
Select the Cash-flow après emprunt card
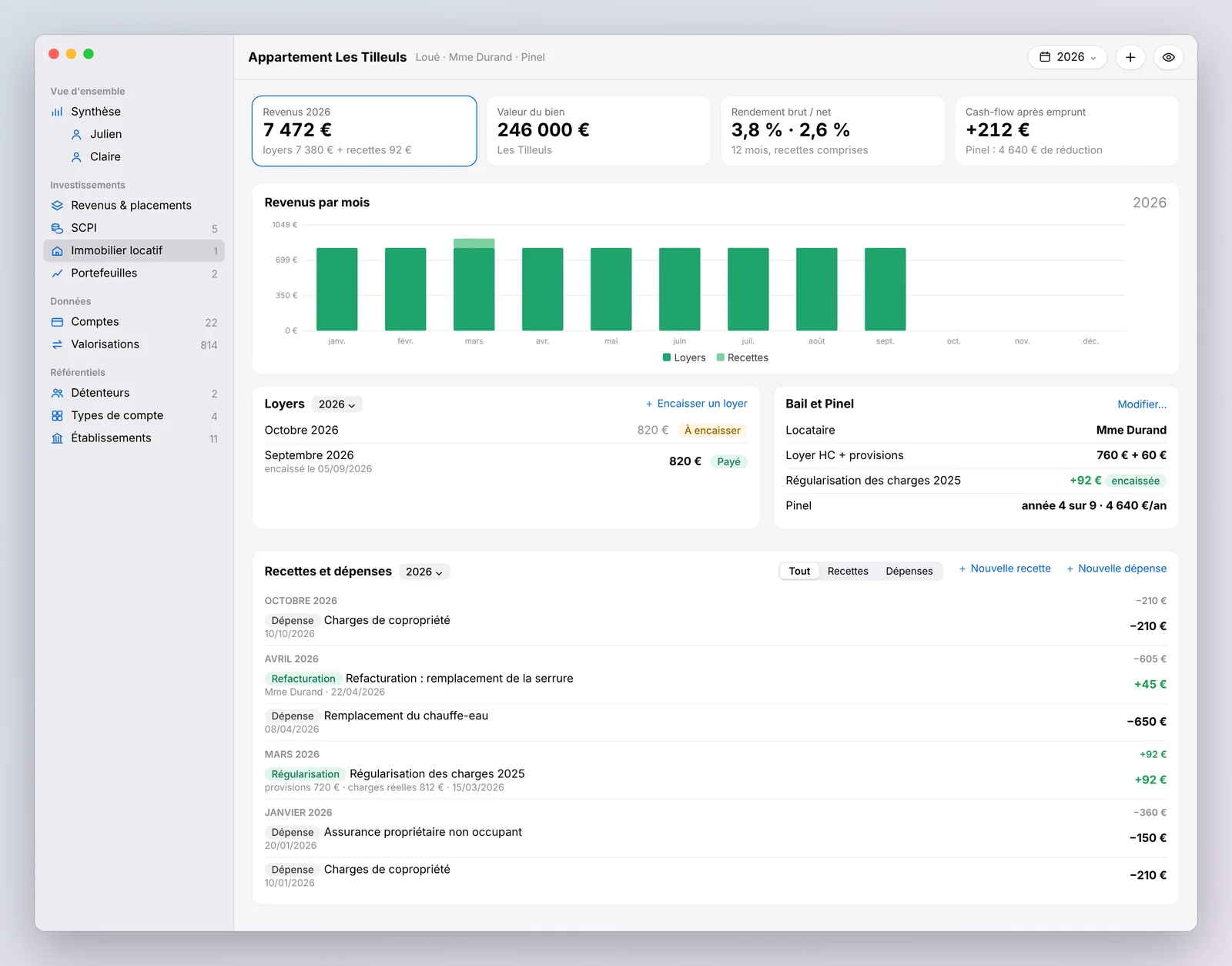tap(1066, 131)
